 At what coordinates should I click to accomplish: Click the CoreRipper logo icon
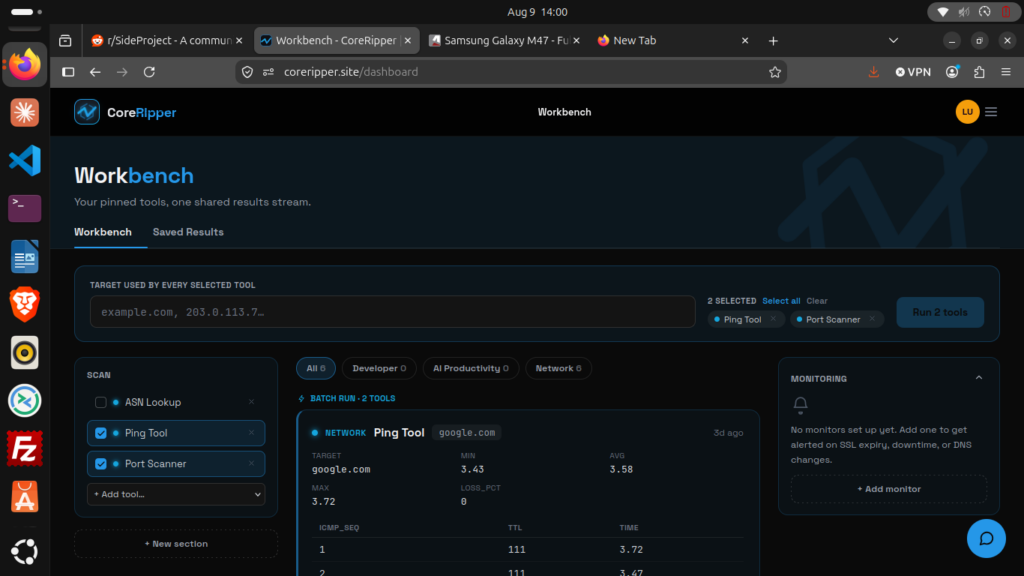click(87, 112)
